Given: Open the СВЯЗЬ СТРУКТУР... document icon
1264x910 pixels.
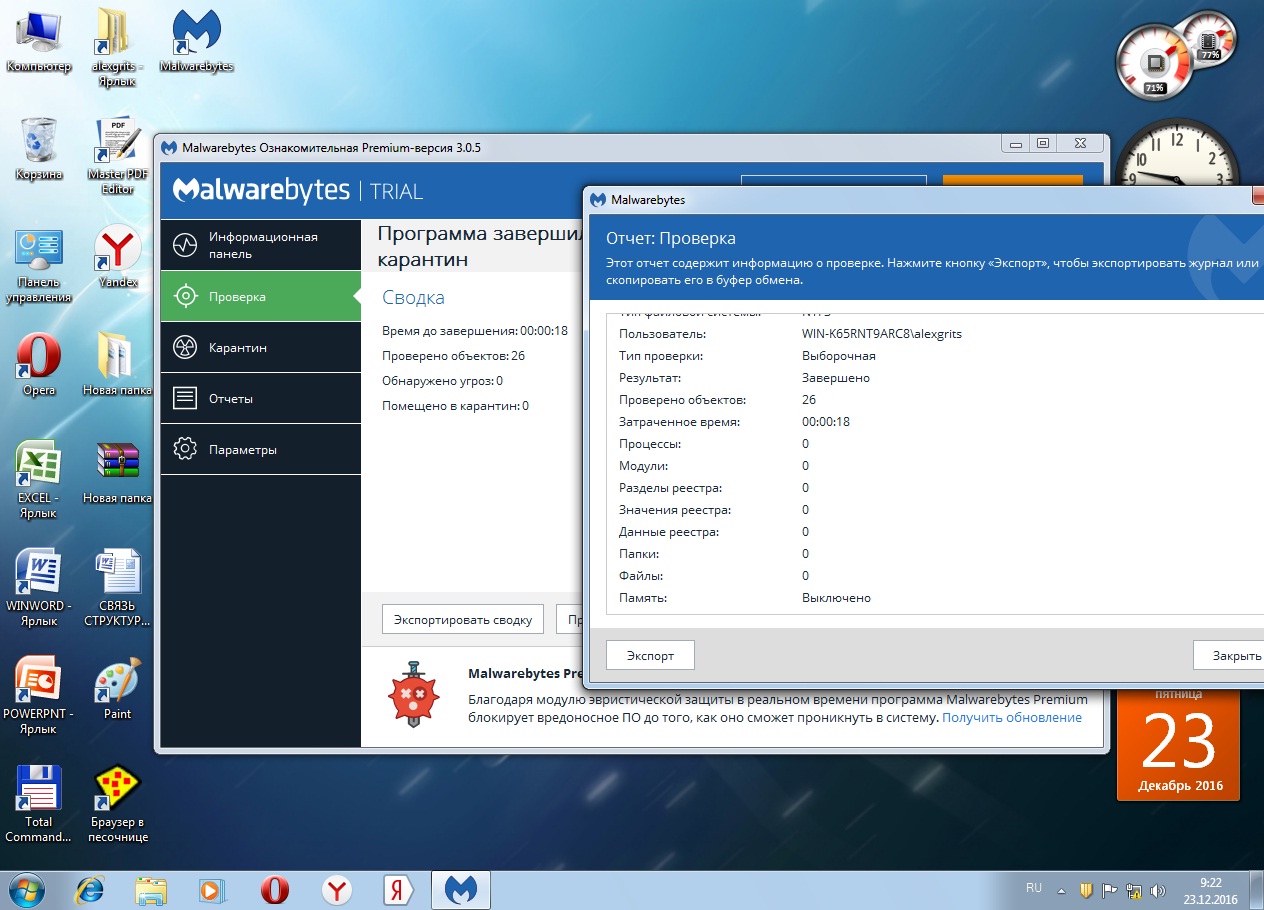Looking at the screenshot, I should coord(118,588).
